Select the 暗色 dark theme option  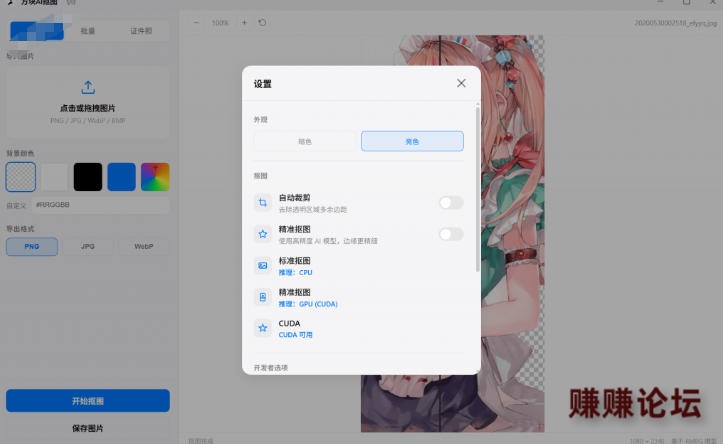pyautogui.click(x=305, y=141)
